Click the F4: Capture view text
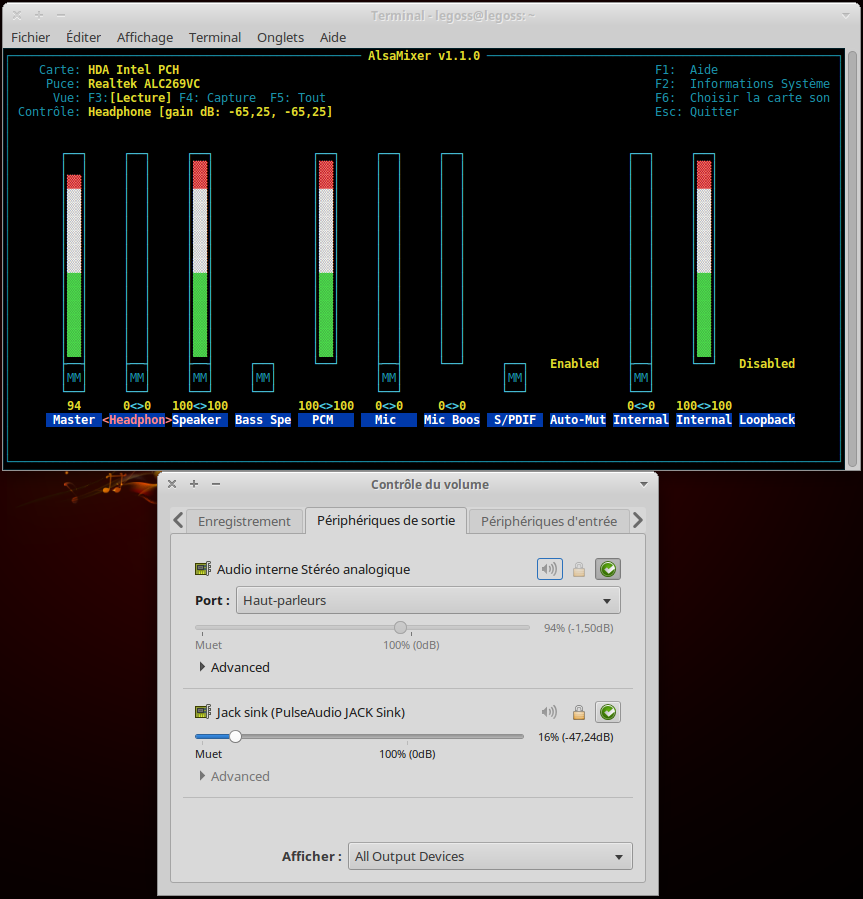The image size is (863, 899). point(217,98)
